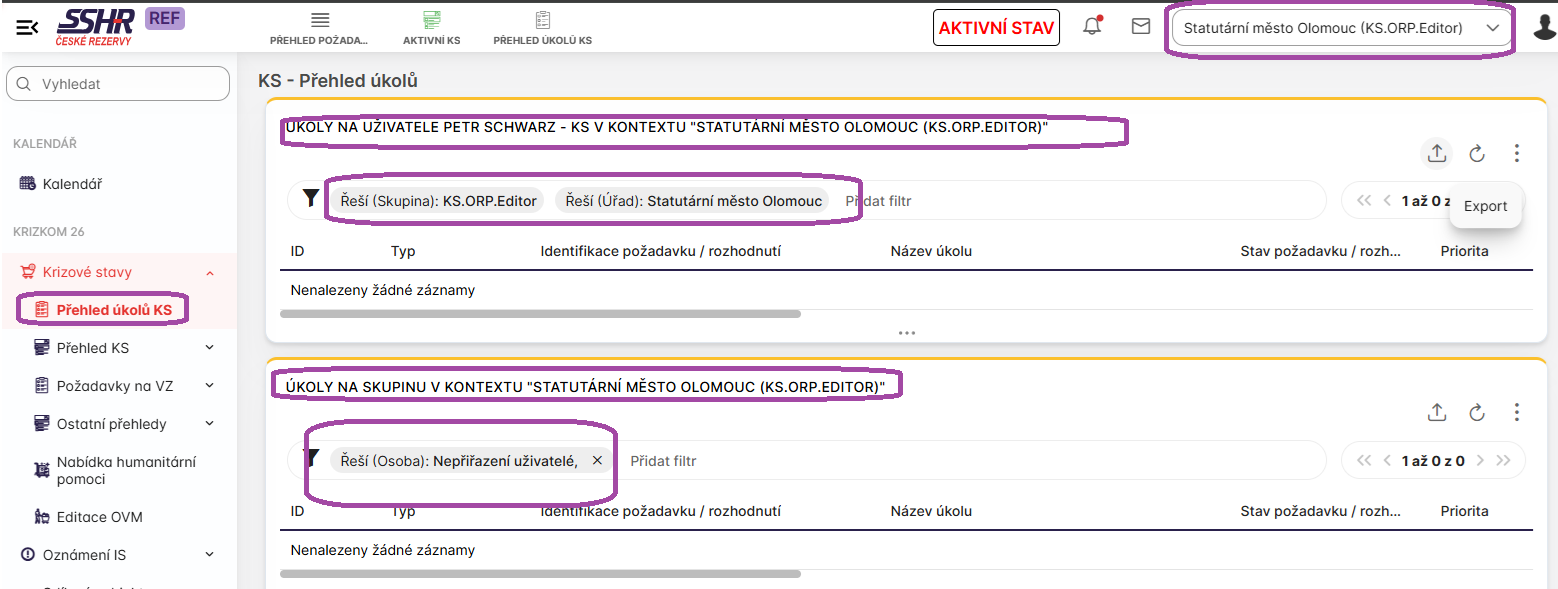
Task: Open Kalendář in the sidebar
Action: click(71, 184)
